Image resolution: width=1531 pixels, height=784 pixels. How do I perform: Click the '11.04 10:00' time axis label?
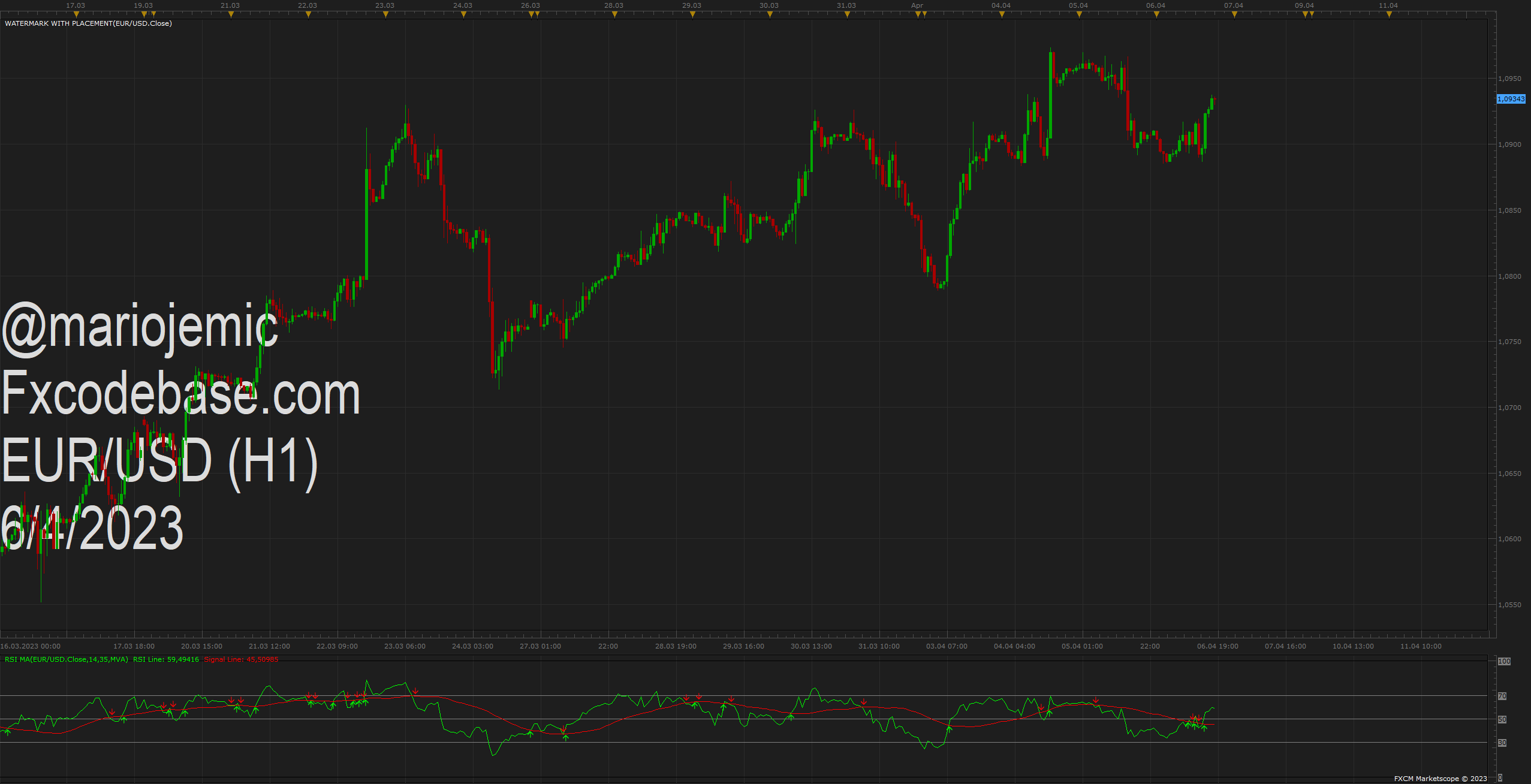[x=1421, y=646]
